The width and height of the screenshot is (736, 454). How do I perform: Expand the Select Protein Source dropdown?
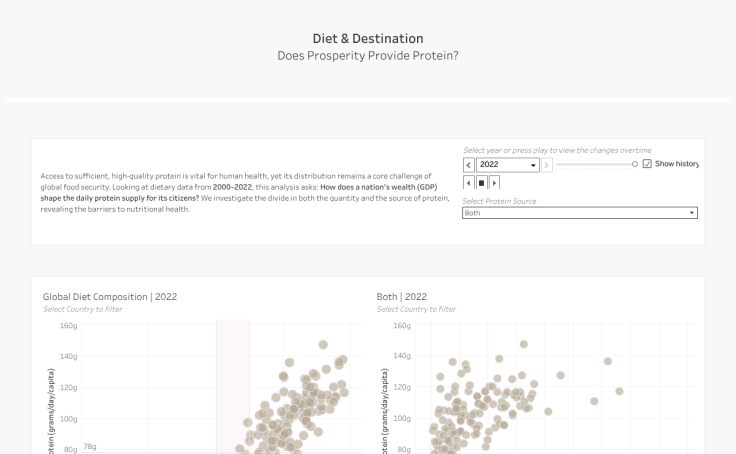point(579,213)
